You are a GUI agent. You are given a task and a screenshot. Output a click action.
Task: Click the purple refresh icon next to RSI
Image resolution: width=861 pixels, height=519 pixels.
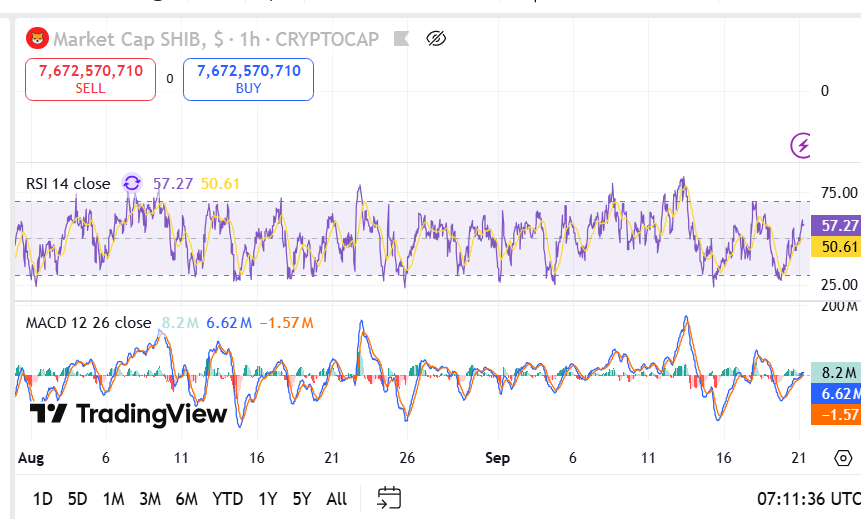[x=132, y=183]
